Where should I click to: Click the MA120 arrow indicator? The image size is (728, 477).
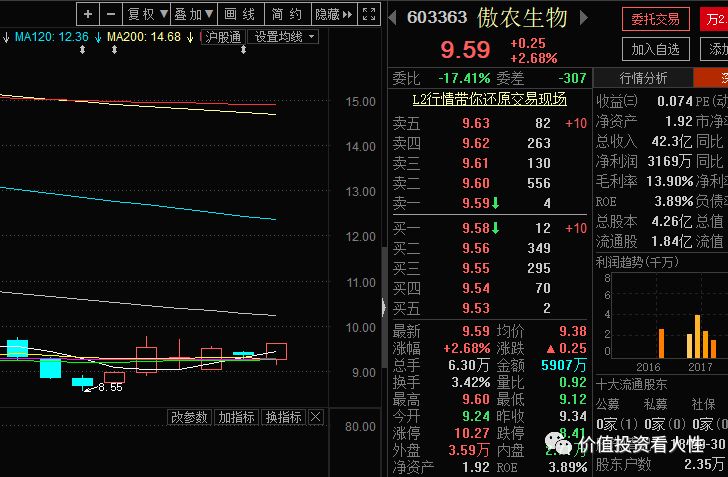98,37
